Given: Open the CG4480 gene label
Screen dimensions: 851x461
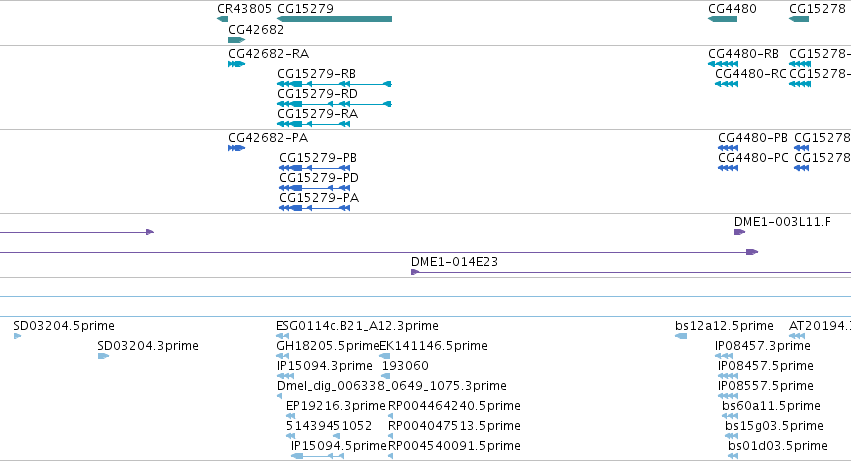Looking at the screenshot, I should click(732, 9).
